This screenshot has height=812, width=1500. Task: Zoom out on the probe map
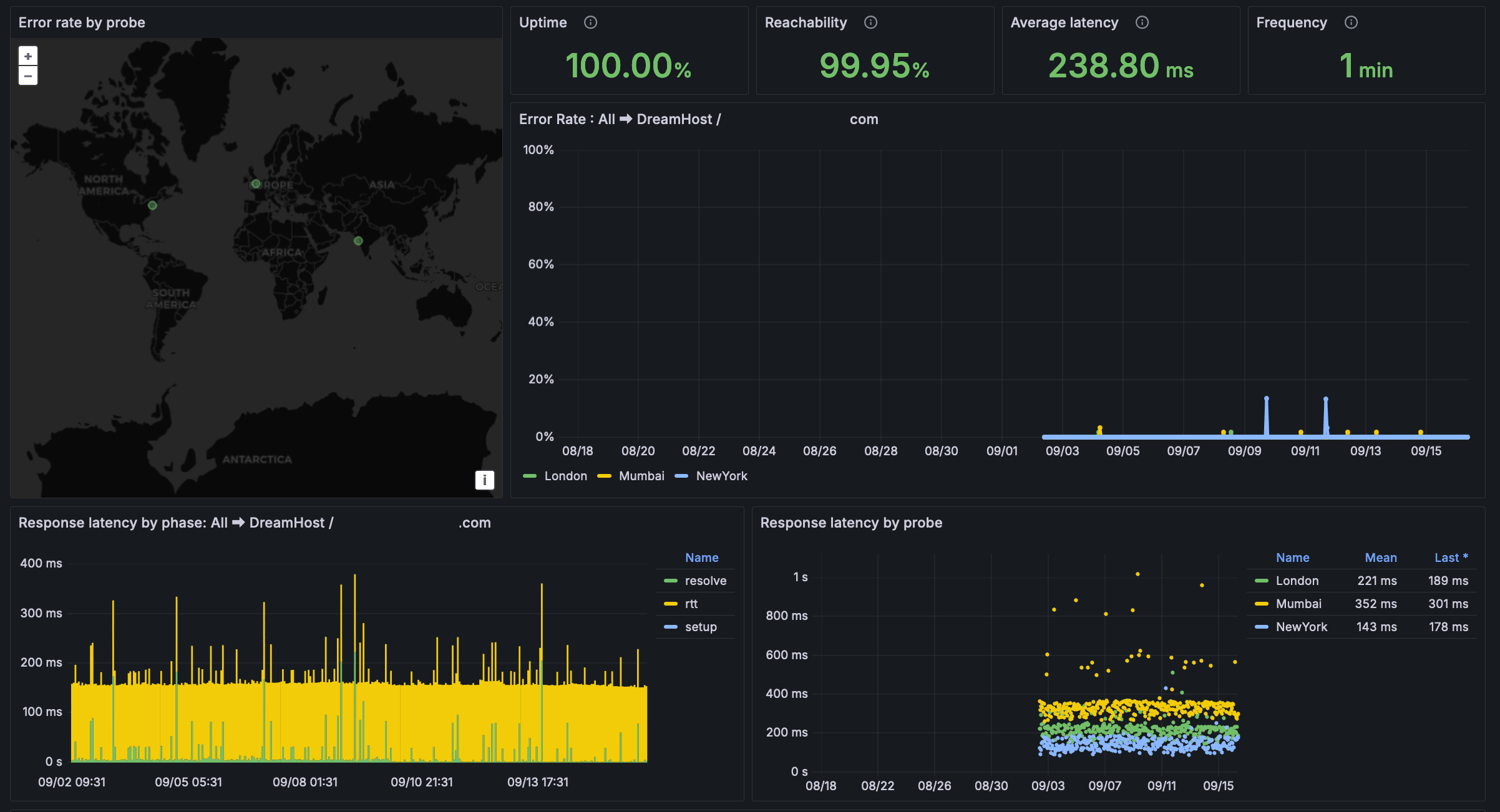[28, 76]
